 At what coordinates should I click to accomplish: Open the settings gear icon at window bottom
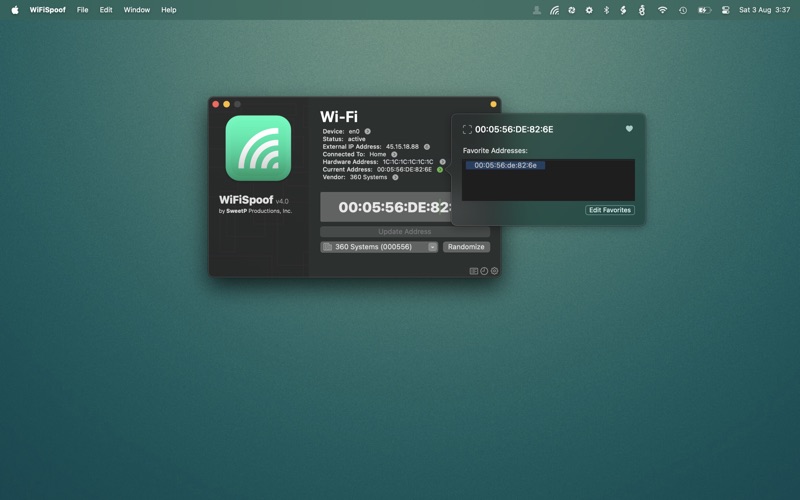pyautogui.click(x=494, y=271)
